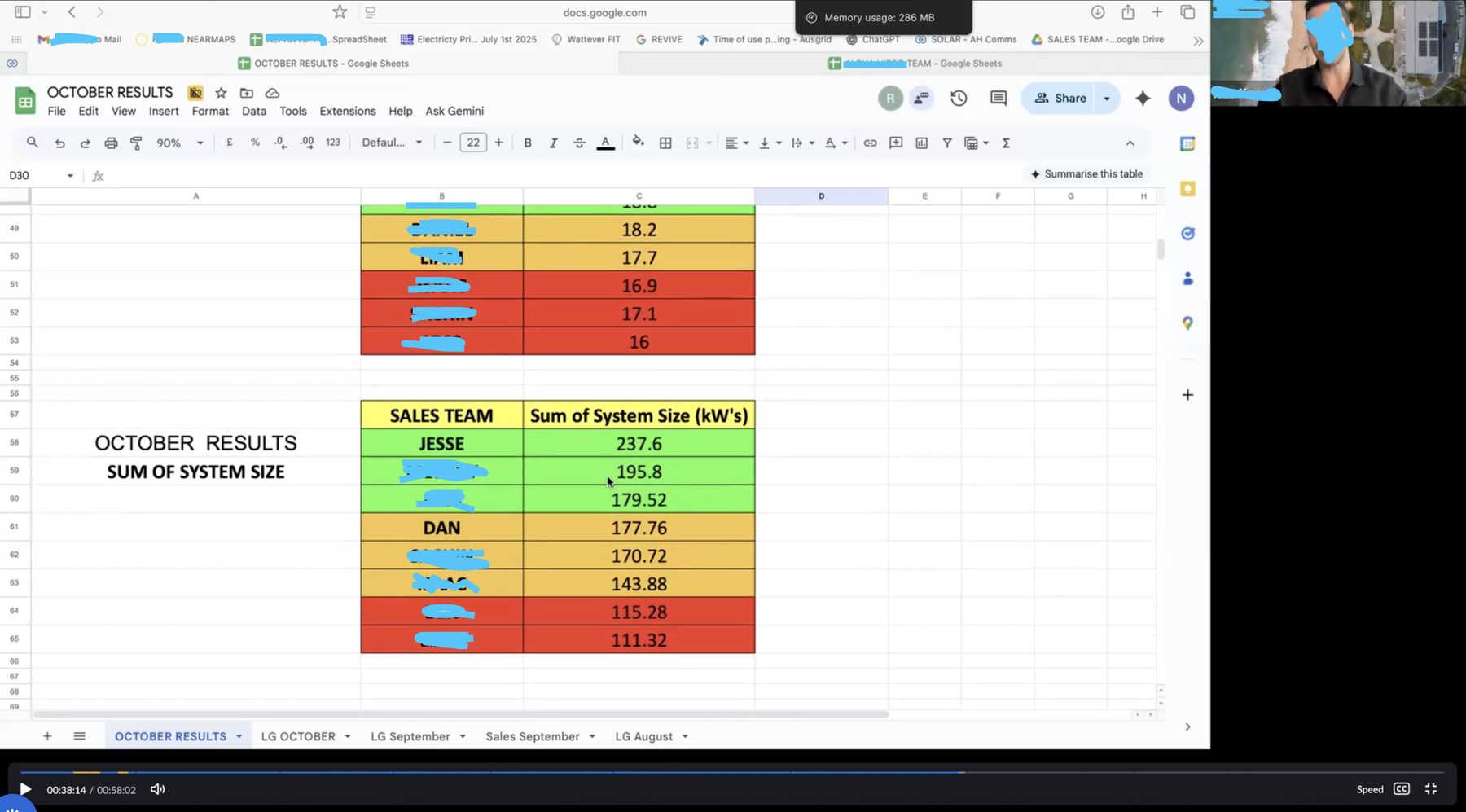Screen dimensions: 1466x812
Task: Open horizontal align dropdown
Action: pyautogui.click(x=737, y=143)
